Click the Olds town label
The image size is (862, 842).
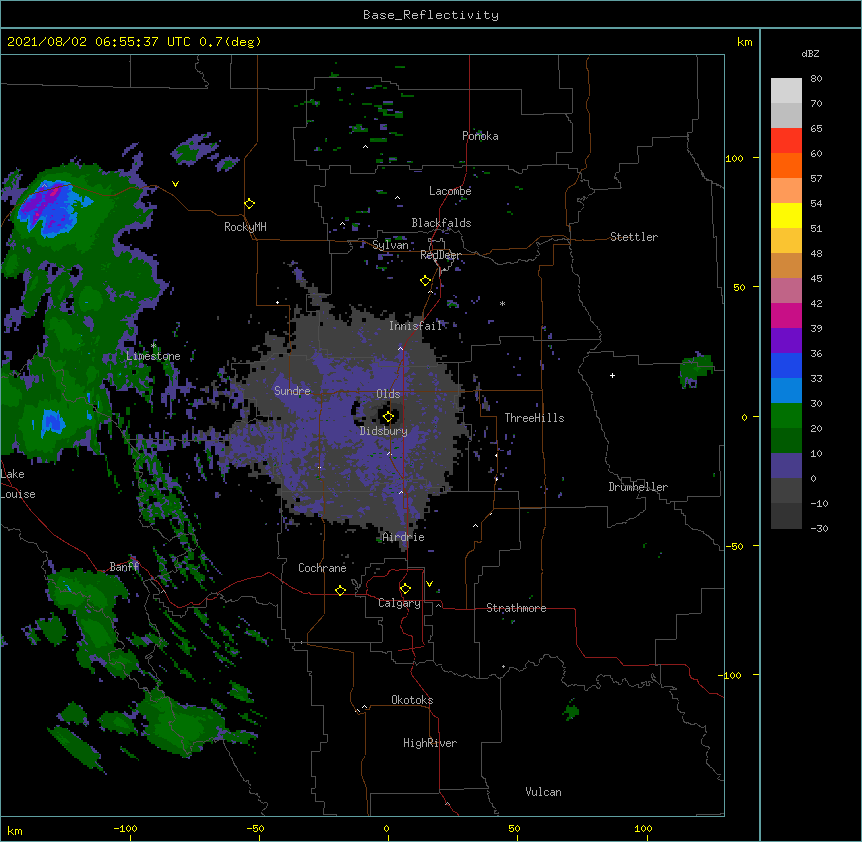point(388,394)
